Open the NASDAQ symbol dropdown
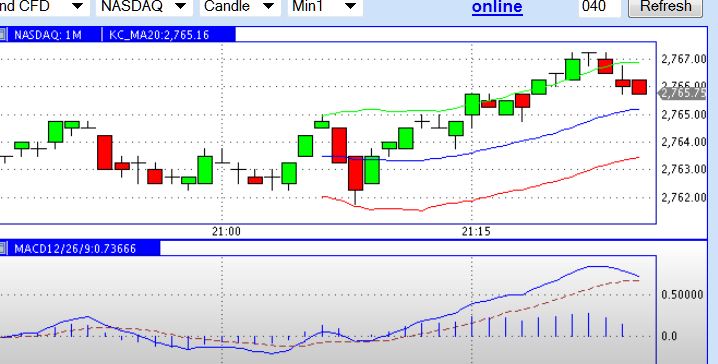This screenshot has height=364, width=718. (x=144, y=6)
